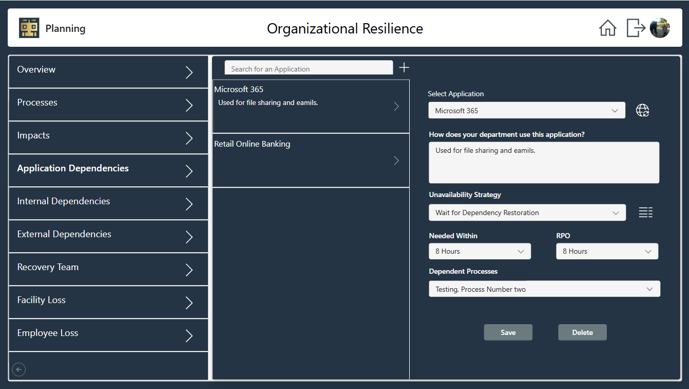
Task: Open the Select Application dropdown
Action: coord(526,110)
